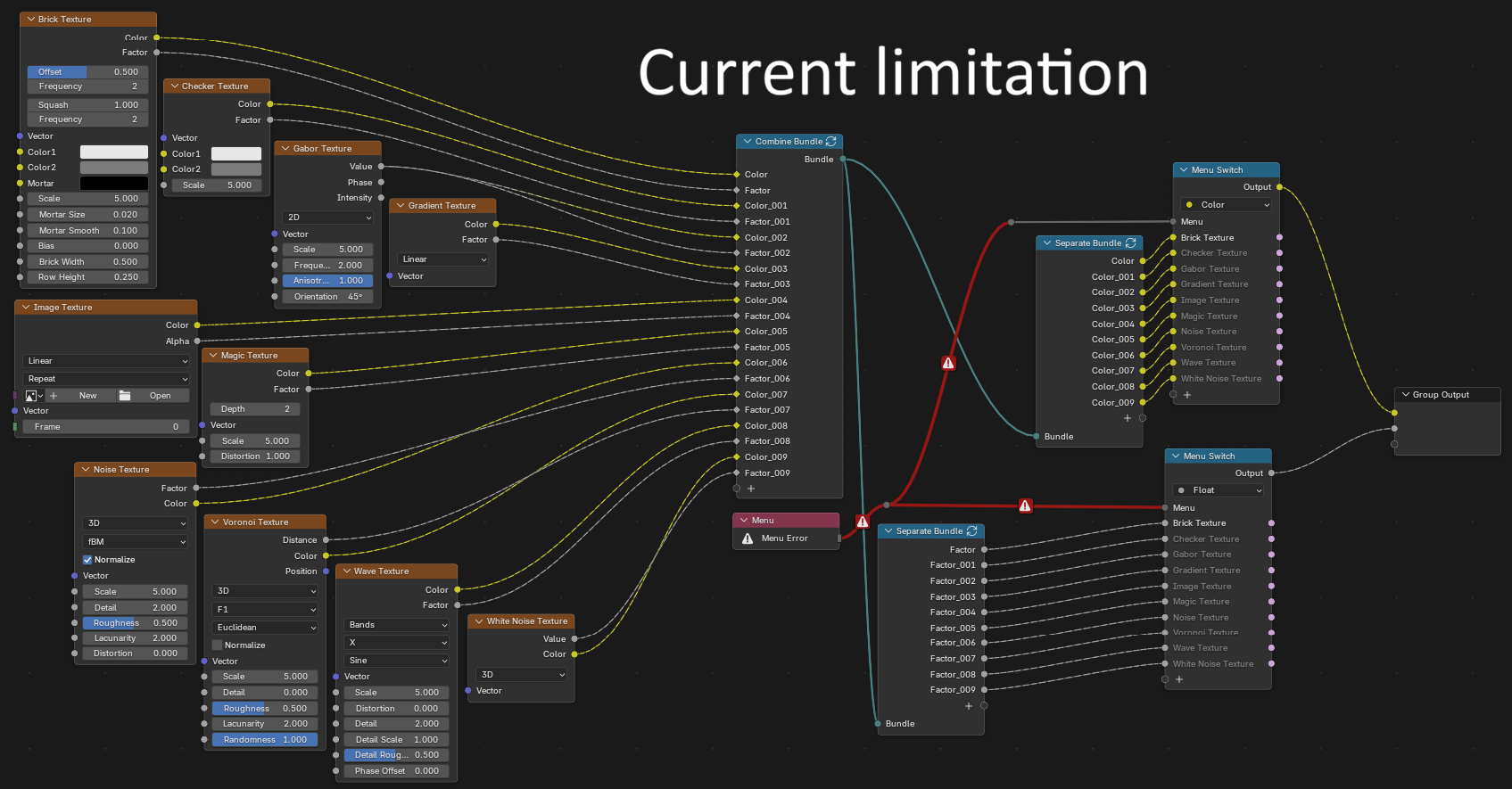The image size is (1512, 789).
Task: Collapse the Group Output node
Action: [1406, 395]
